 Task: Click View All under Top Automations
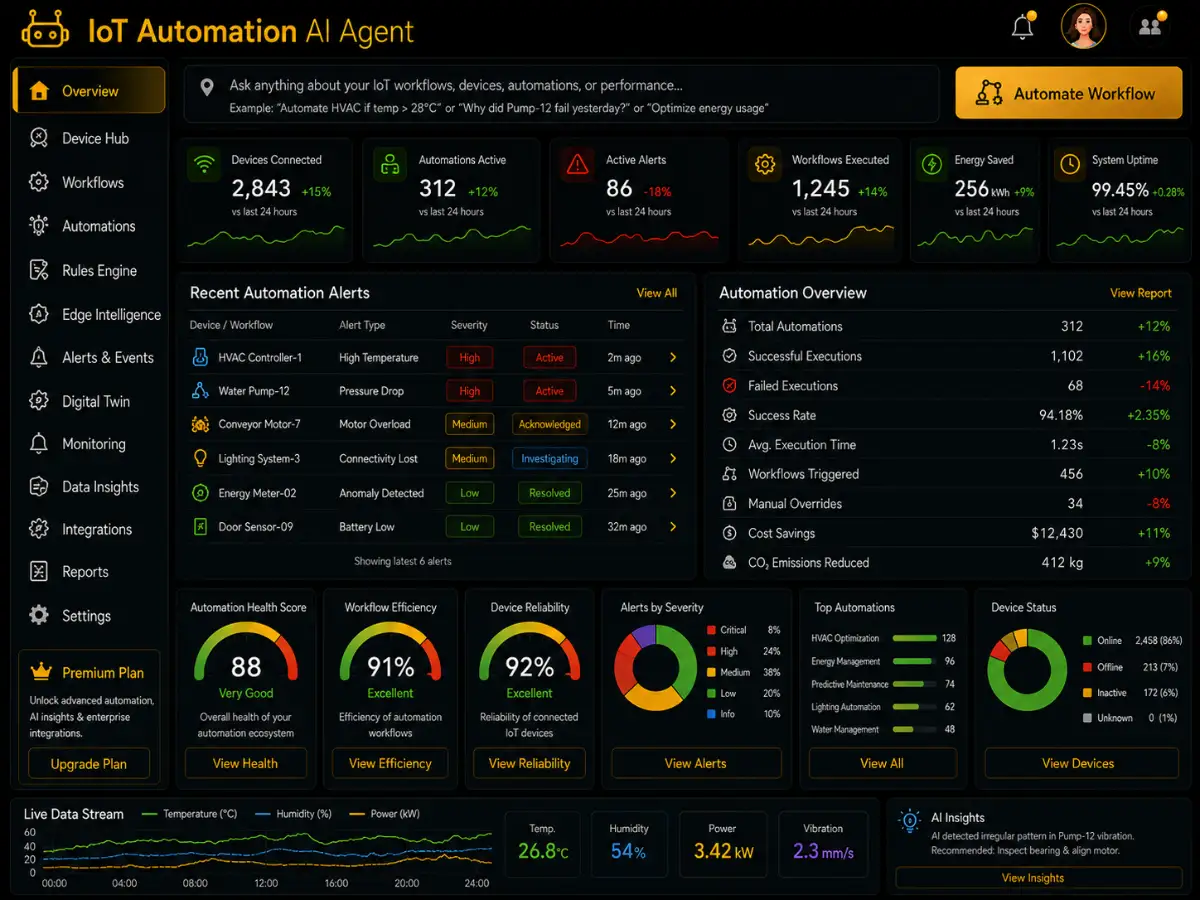[x=882, y=763]
